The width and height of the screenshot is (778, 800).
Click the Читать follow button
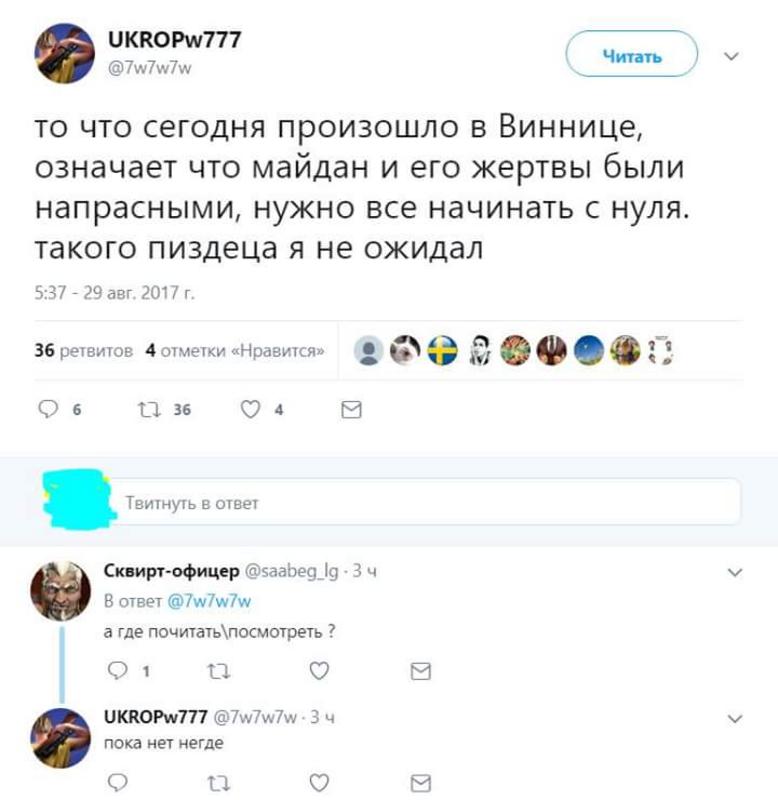pos(632,54)
